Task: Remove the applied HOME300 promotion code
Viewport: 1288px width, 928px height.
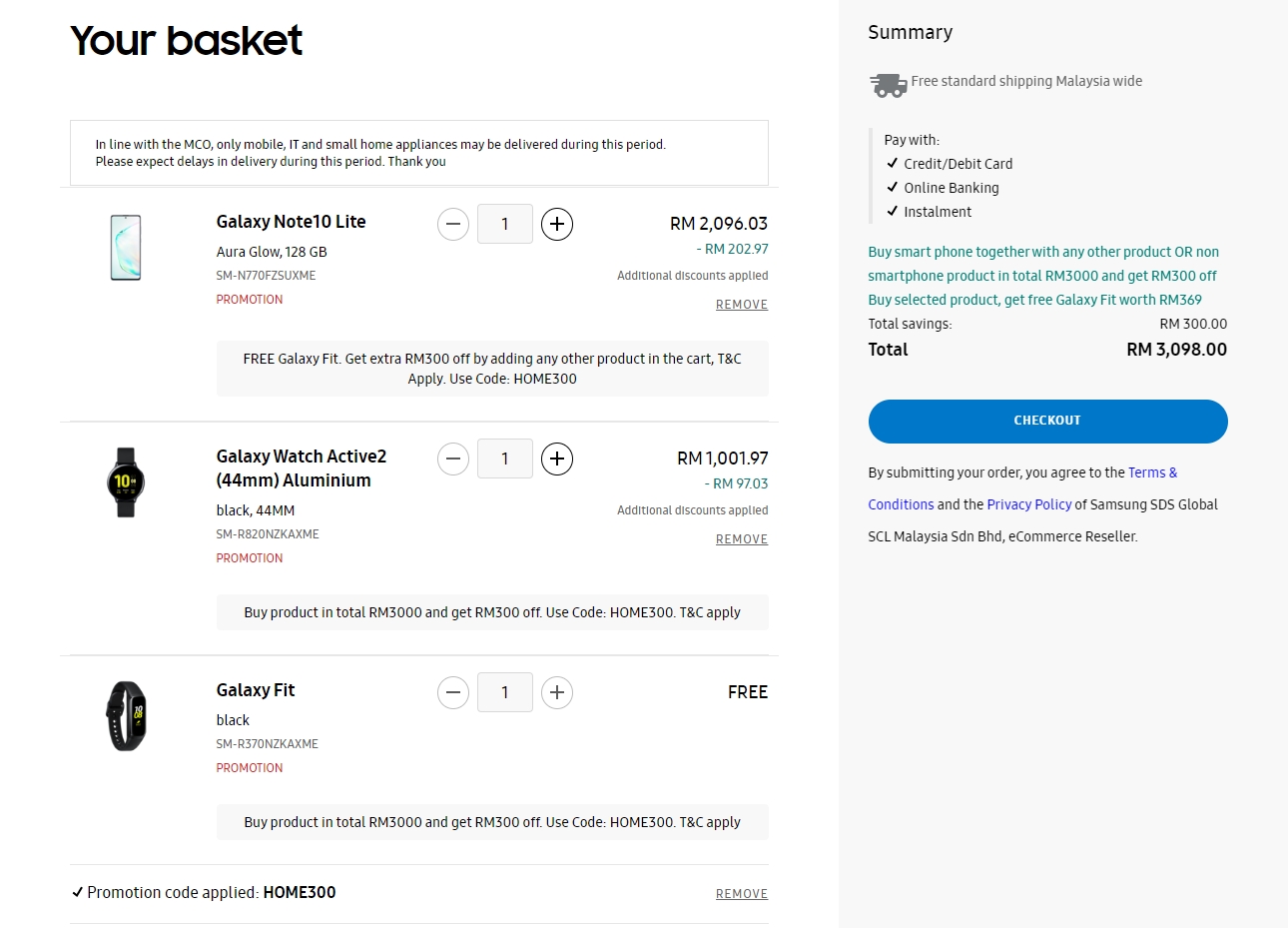Action: (x=741, y=894)
